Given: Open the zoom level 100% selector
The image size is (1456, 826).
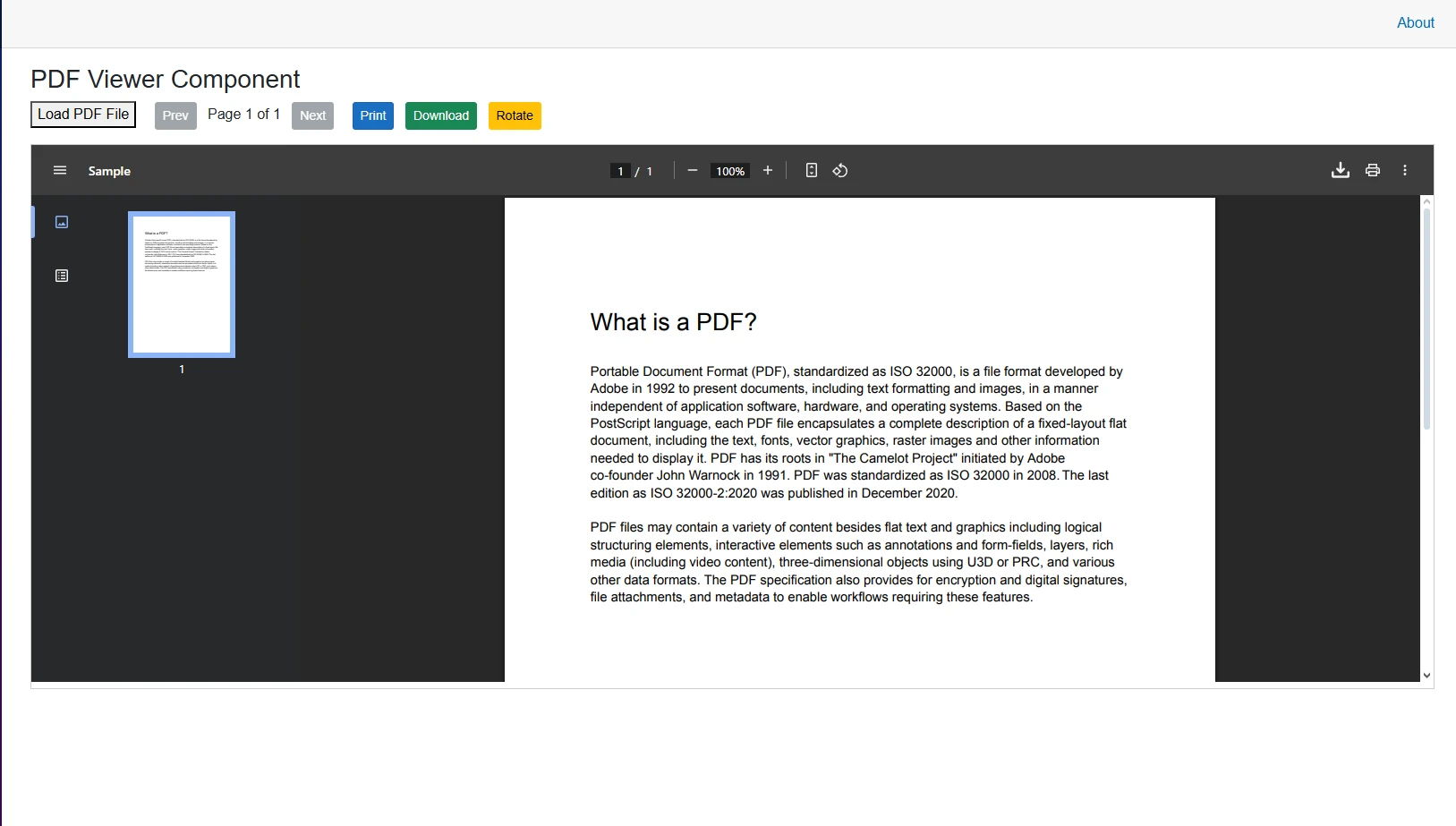Looking at the screenshot, I should 728,170.
